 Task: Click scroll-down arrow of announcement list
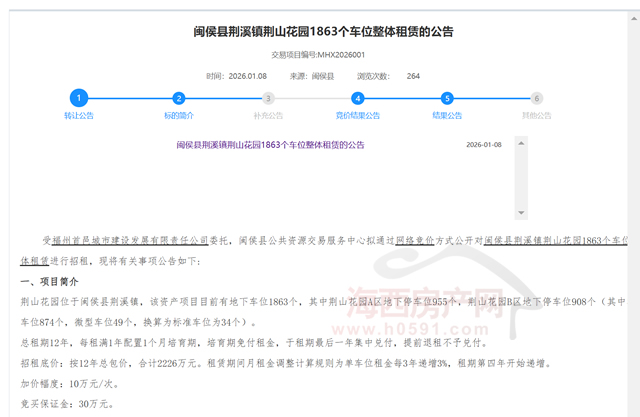point(521,212)
